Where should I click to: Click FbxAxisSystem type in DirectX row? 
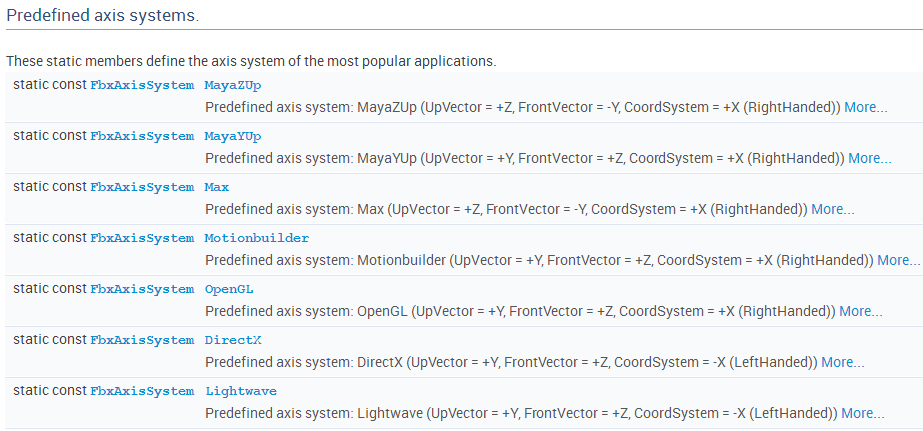tap(142, 340)
